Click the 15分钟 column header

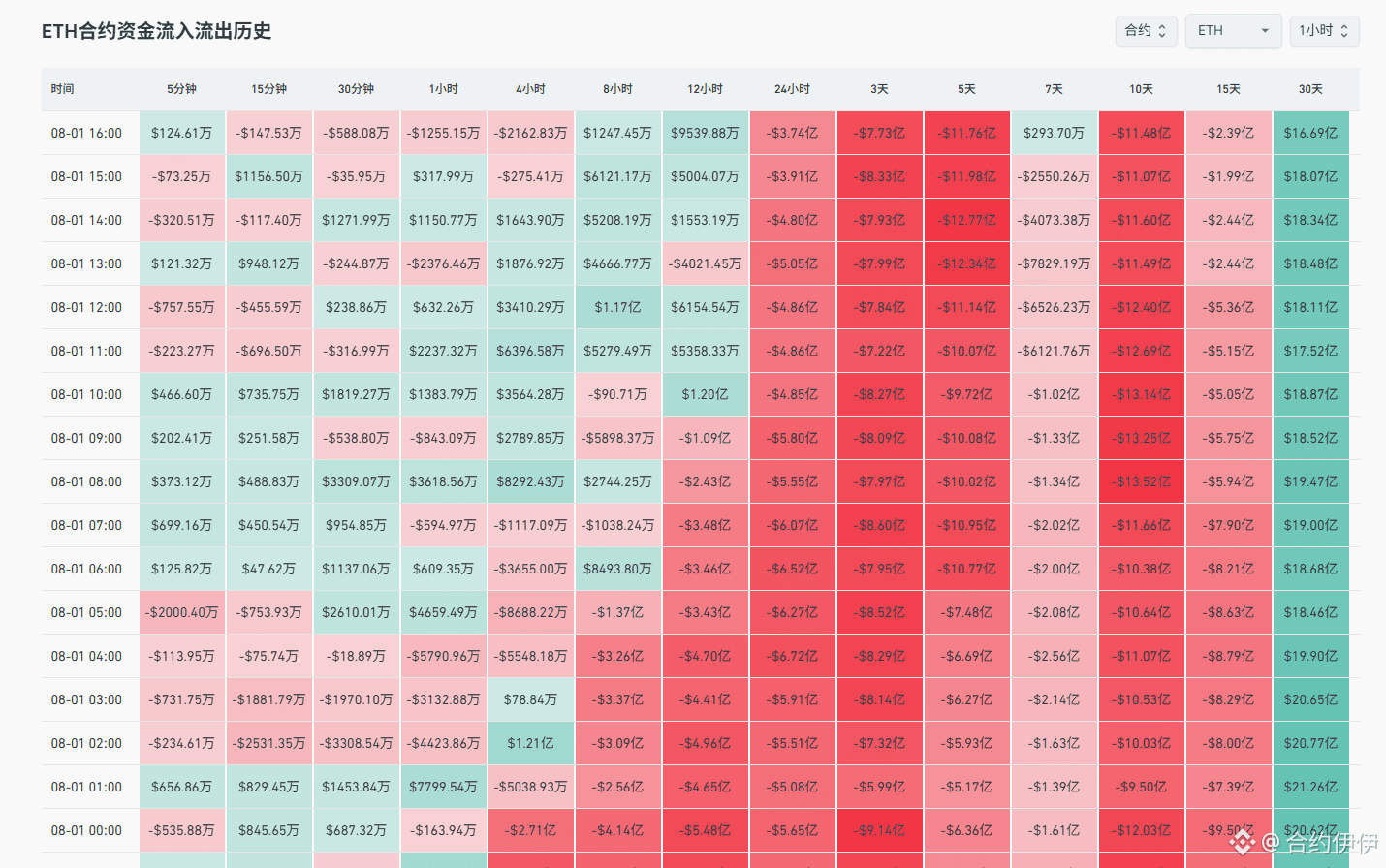pyautogui.click(x=268, y=89)
